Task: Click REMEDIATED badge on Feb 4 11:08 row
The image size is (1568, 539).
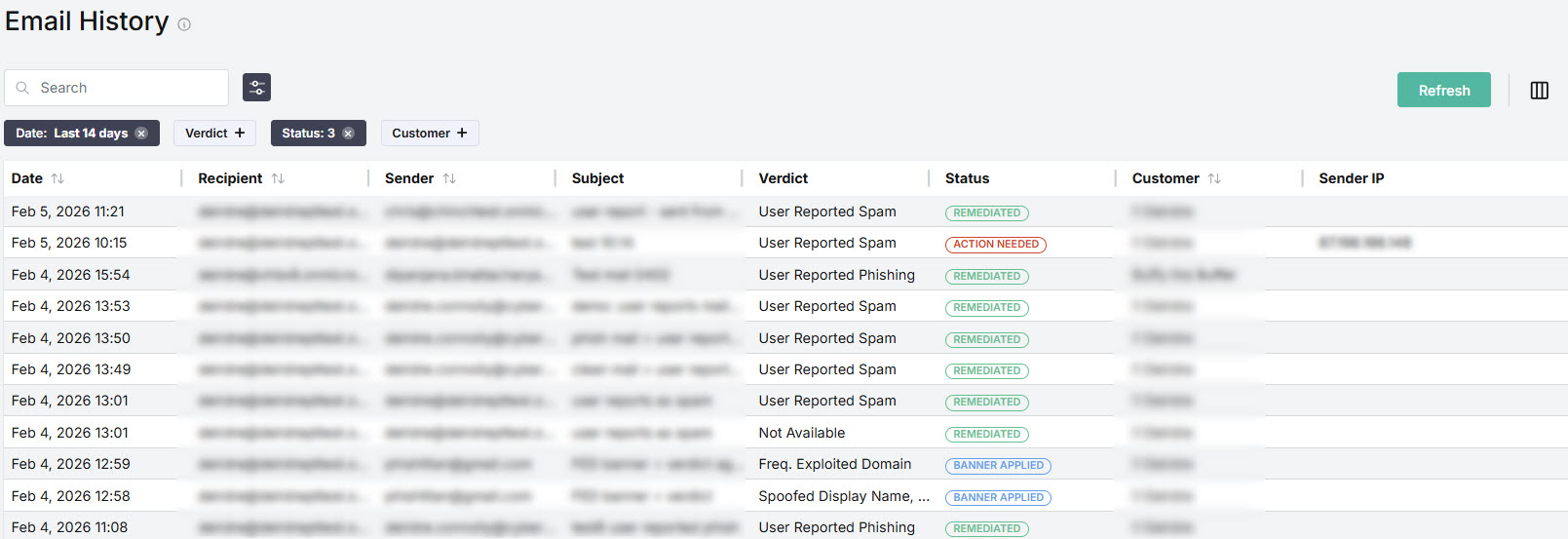Action: point(987,528)
